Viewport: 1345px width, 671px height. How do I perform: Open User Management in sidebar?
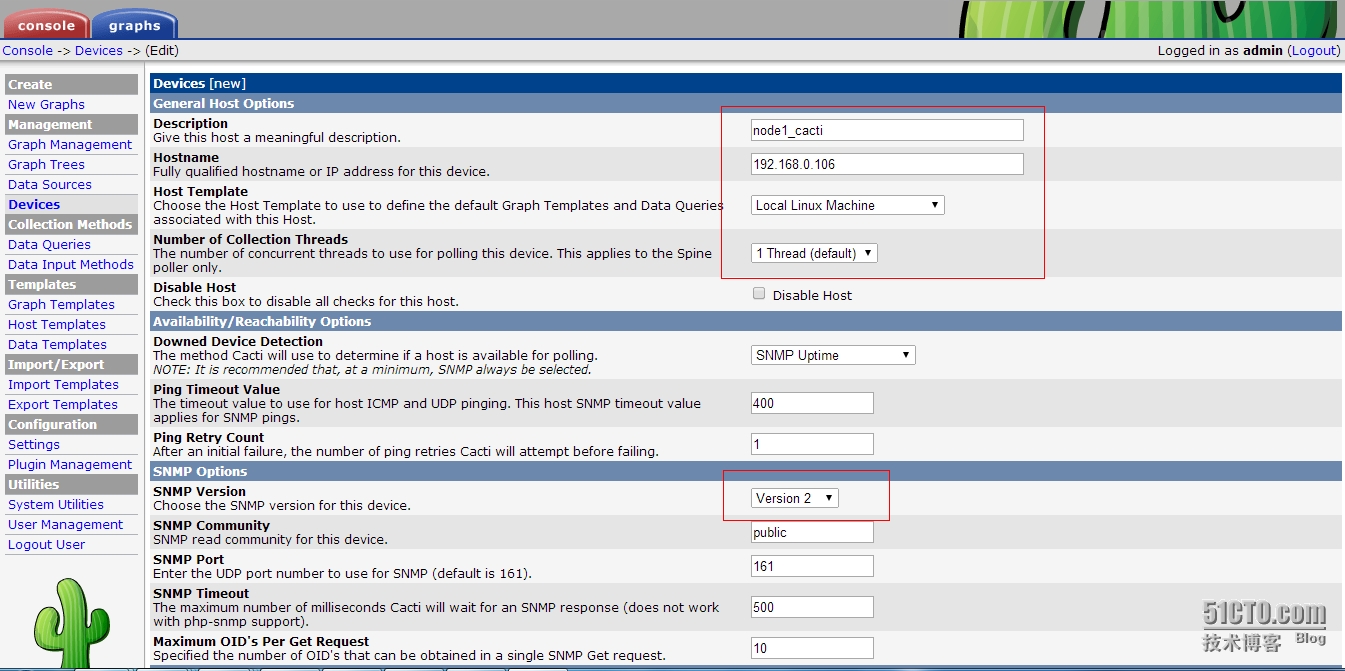(66, 524)
